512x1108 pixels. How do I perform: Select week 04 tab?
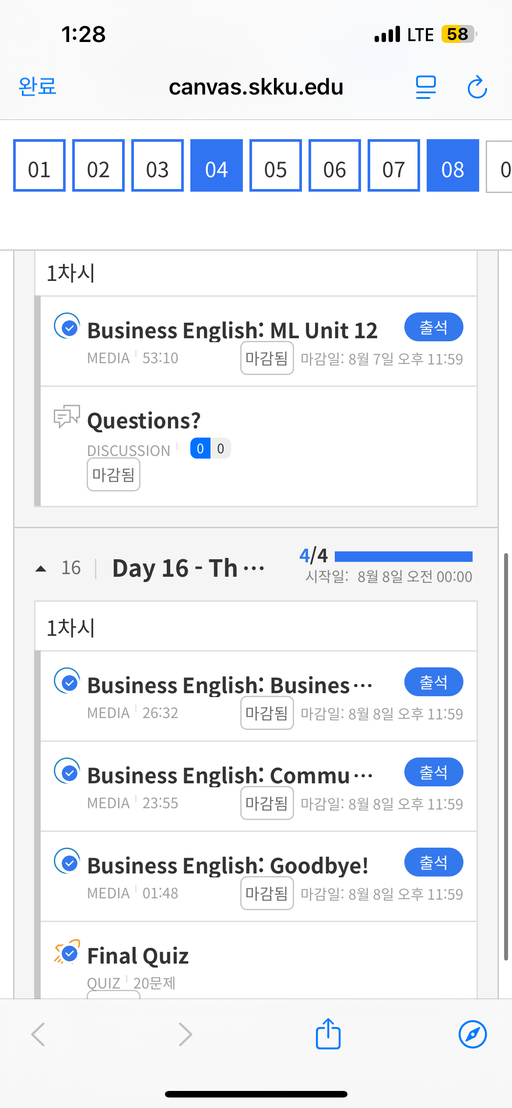[216, 165]
